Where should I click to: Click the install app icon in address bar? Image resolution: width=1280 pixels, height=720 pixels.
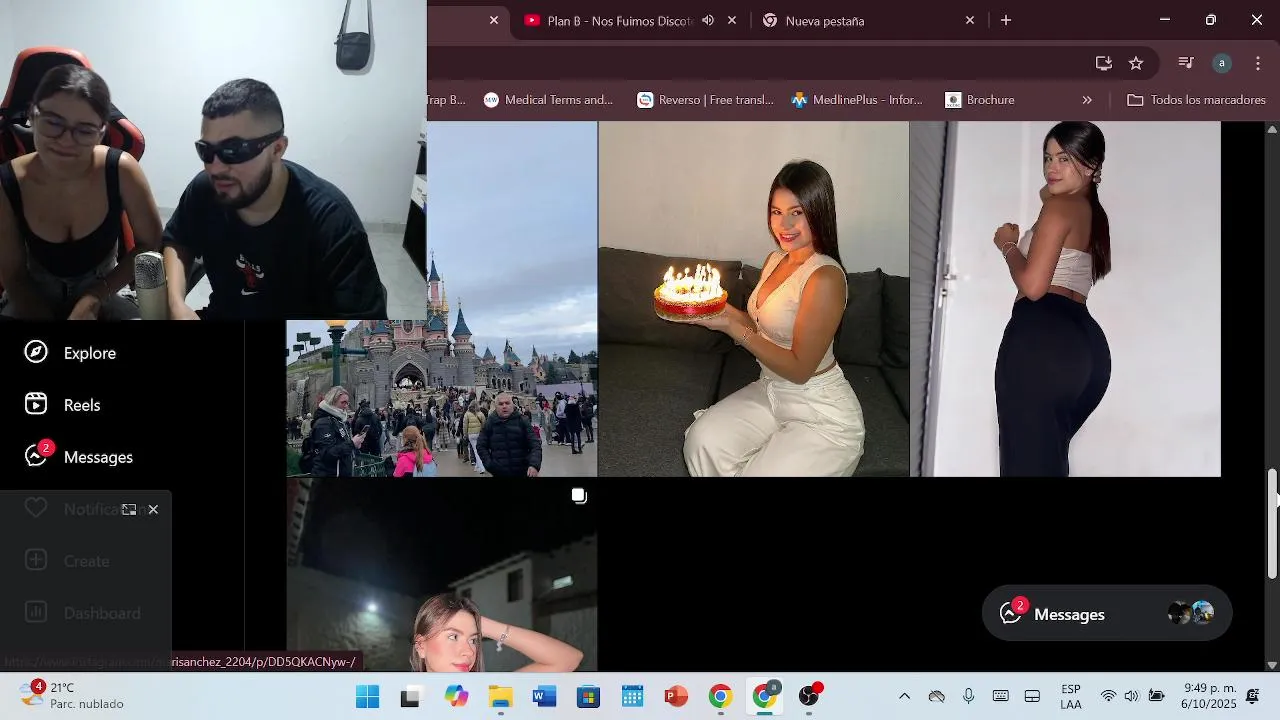point(1104,63)
